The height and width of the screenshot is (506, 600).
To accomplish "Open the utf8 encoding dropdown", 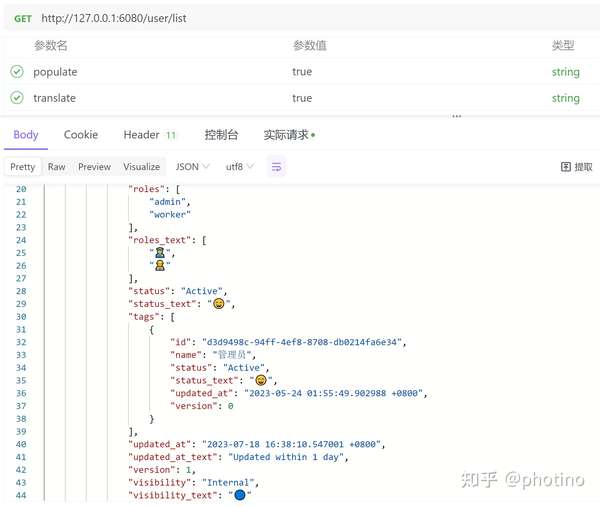I will pyautogui.click(x=240, y=167).
